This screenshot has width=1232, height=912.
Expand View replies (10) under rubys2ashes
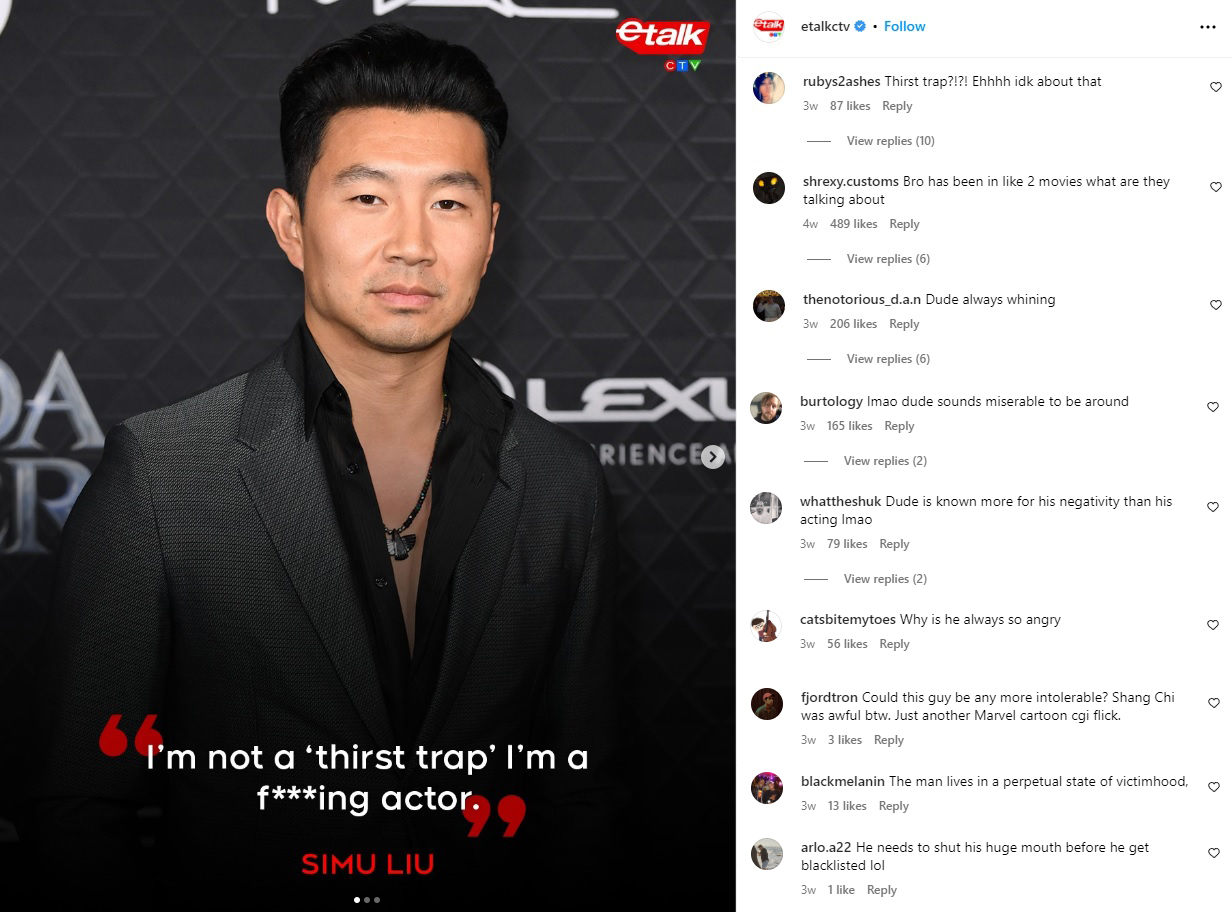890,141
